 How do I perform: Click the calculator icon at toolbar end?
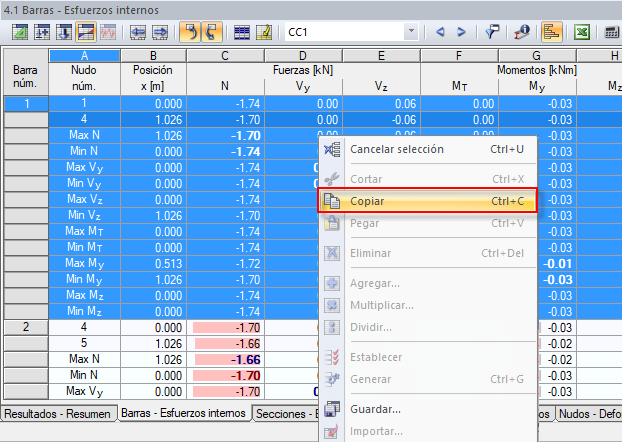pos(611,32)
